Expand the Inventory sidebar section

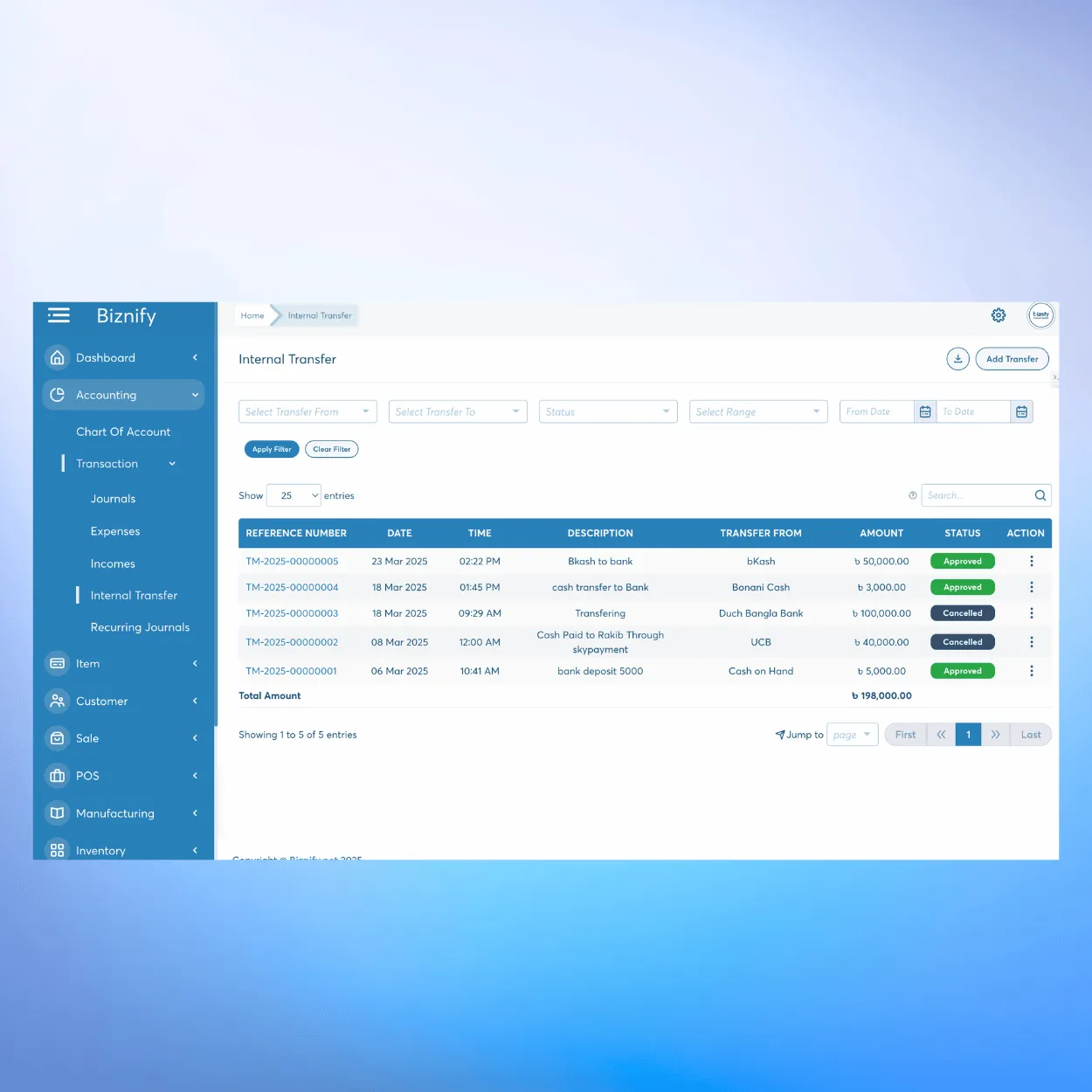tap(122, 850)
